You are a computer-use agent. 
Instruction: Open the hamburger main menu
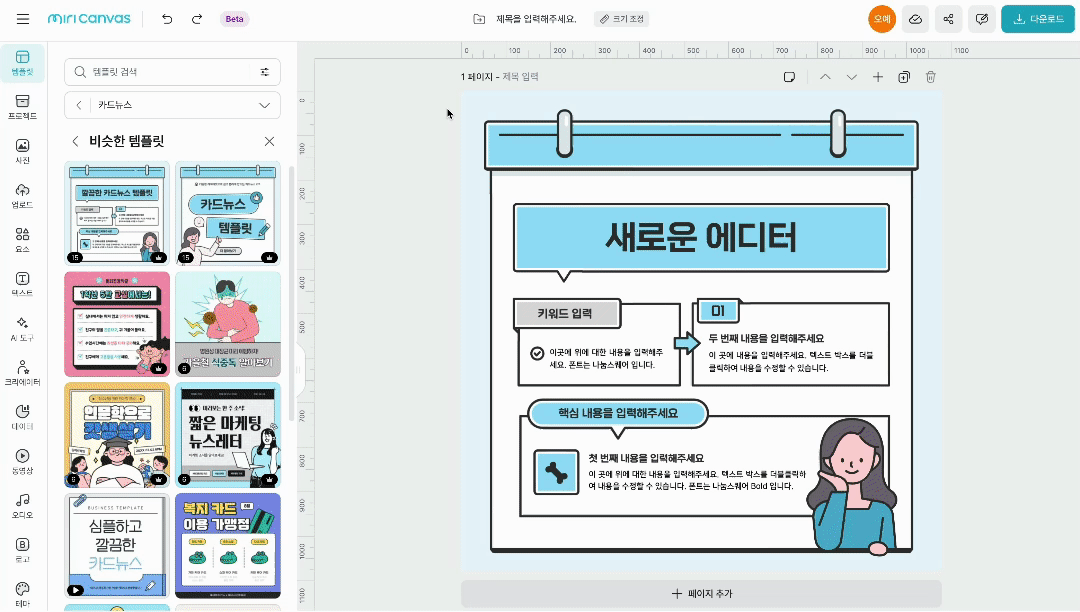(23, 19)
